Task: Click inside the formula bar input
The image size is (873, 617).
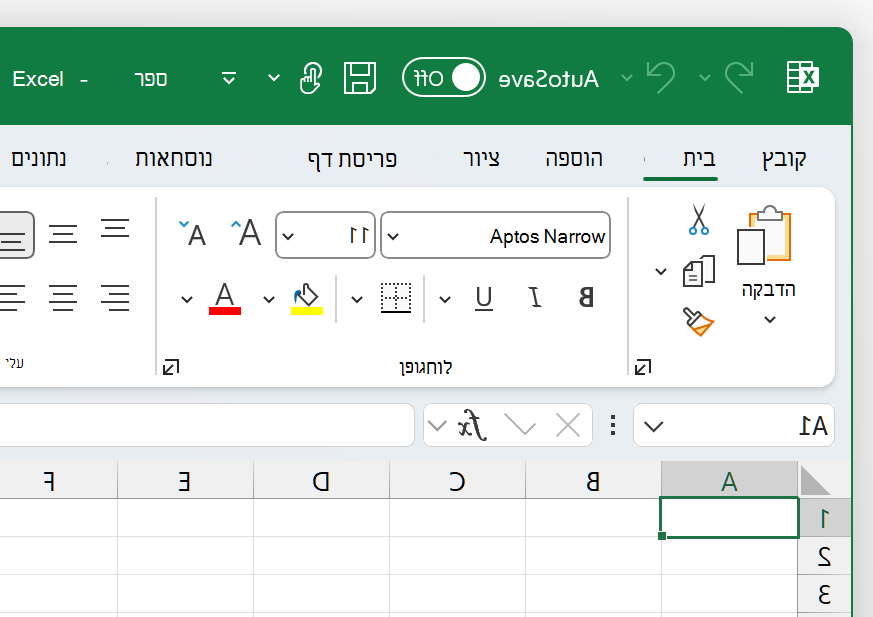Action: click(x=206, y=425)
